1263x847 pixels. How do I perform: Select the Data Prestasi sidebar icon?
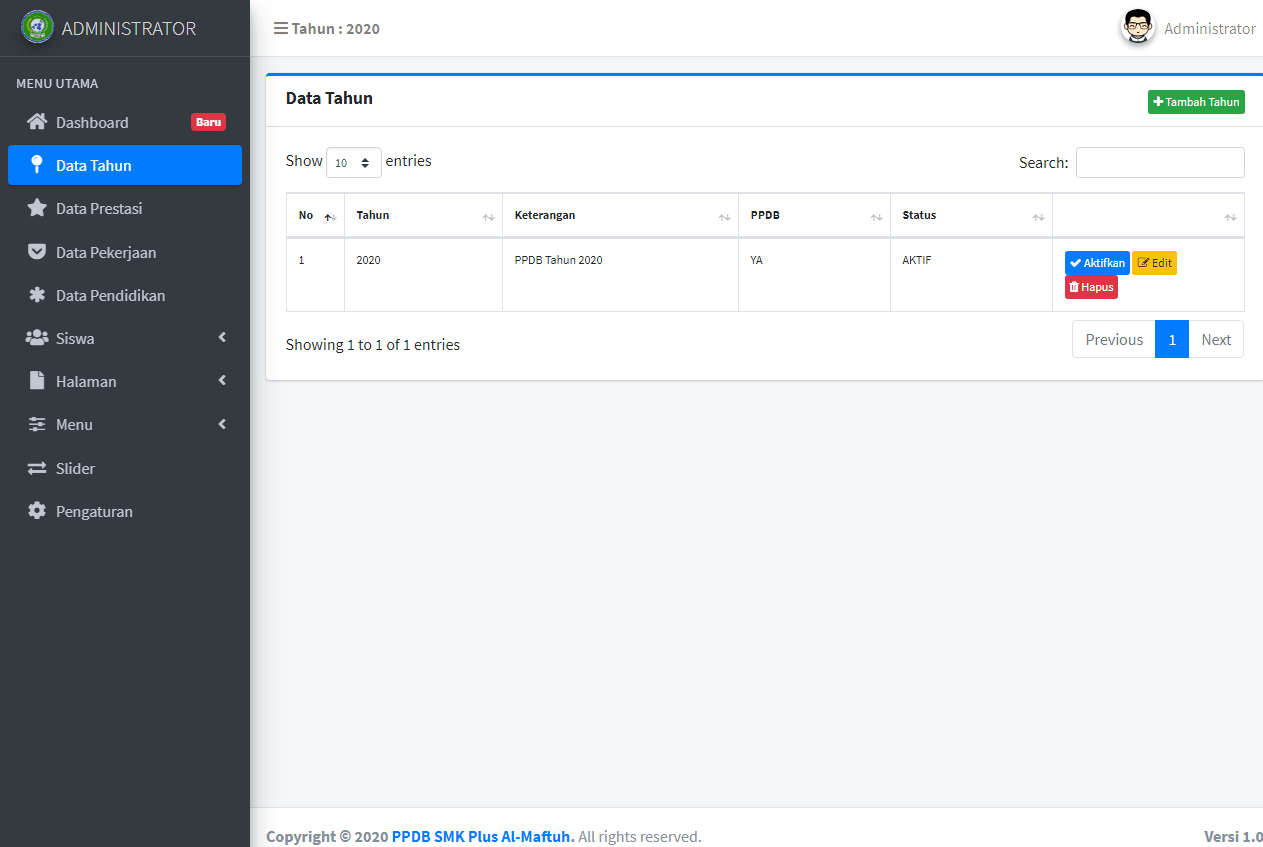[x=37, y=208]
